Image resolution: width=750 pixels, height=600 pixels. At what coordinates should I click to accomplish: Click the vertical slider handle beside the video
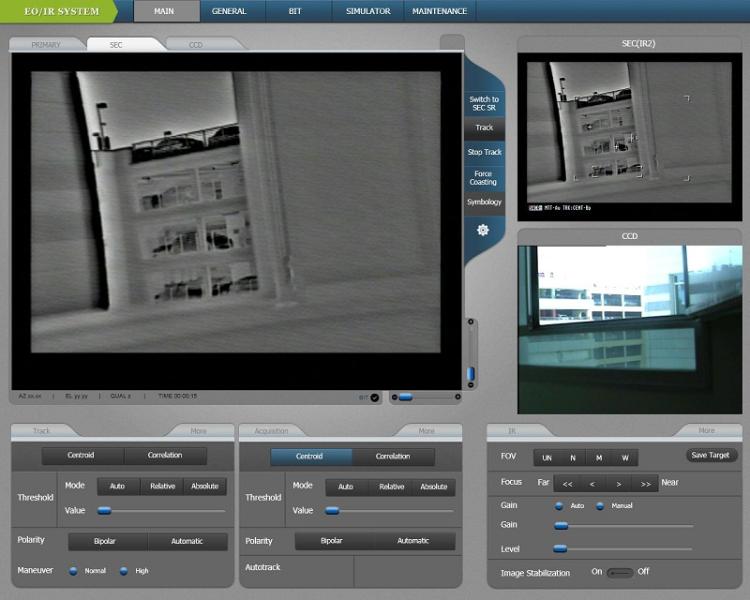[471, 373]
